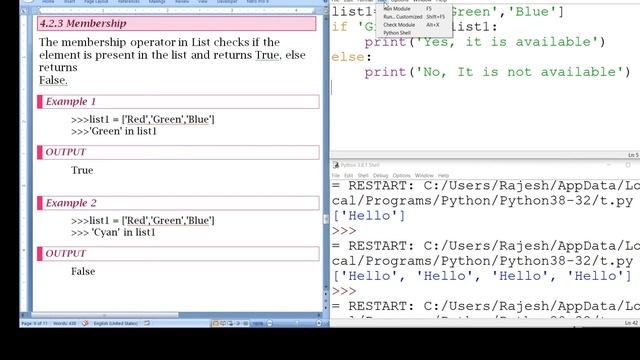
Task: Open File menu in Python Shell window
Action: click(x=336, y=176)
